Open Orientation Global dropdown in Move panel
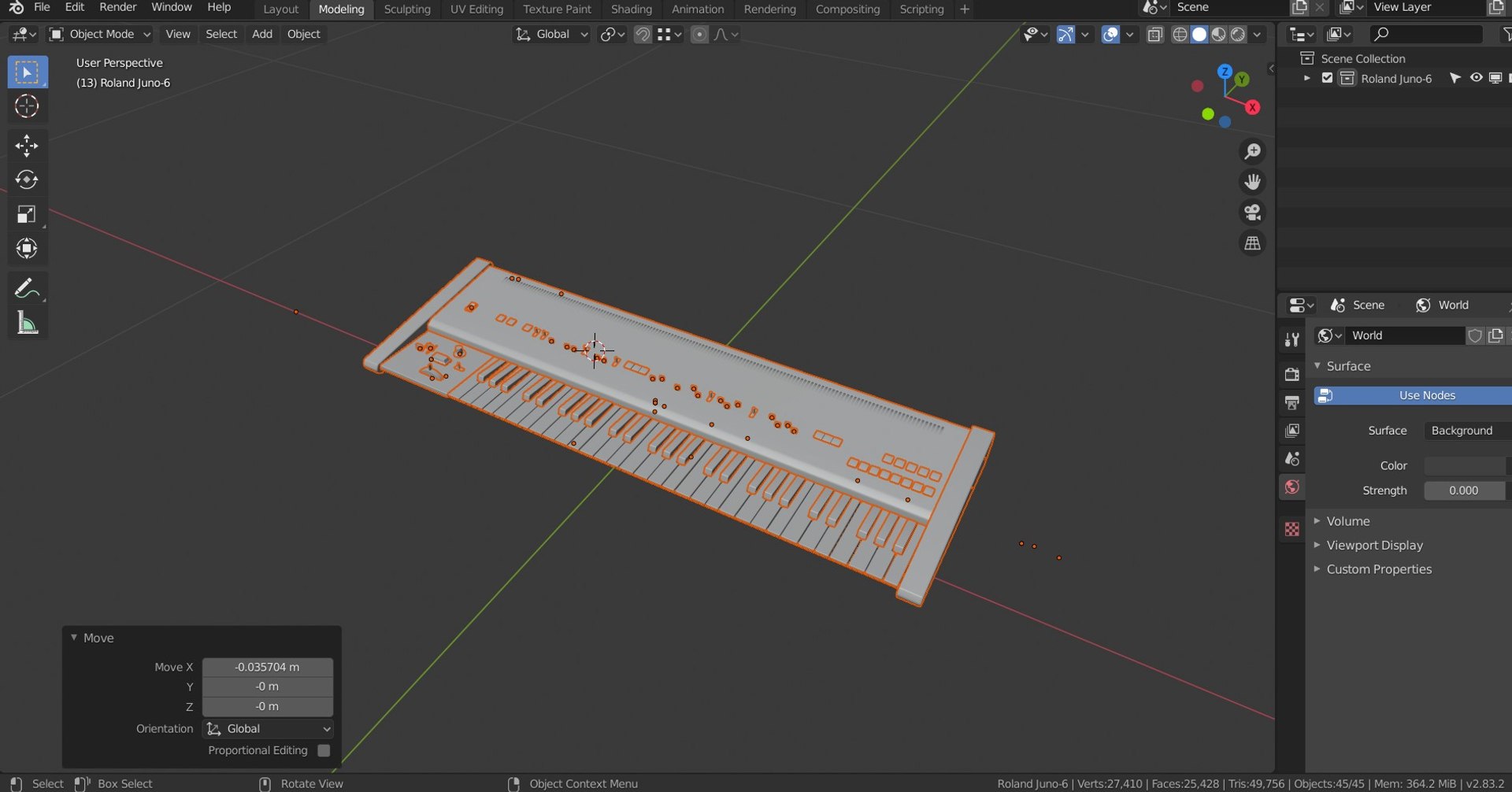The image size is (1512, 792). 268,729
